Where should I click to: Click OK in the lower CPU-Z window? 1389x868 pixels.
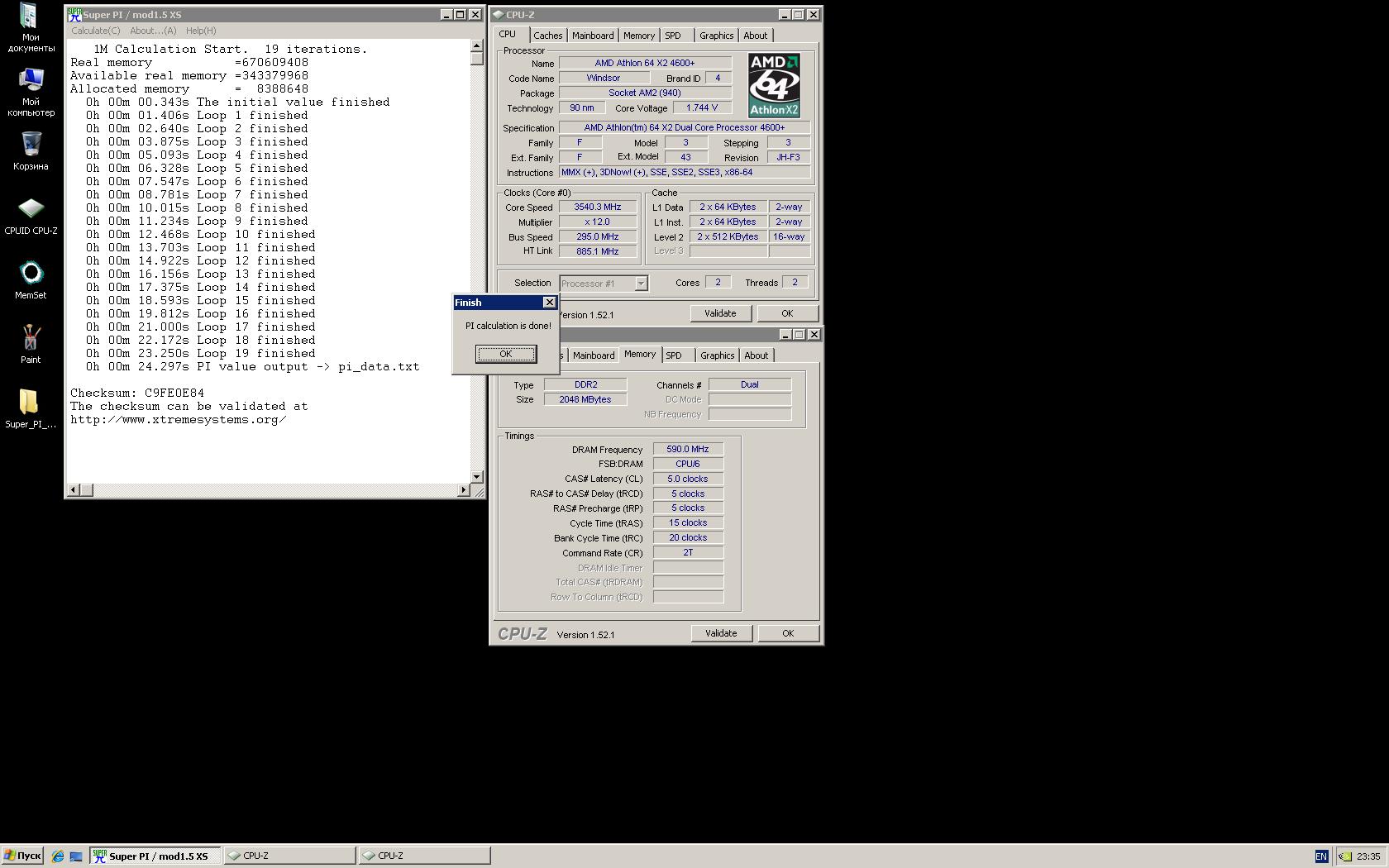pos(788,633)
